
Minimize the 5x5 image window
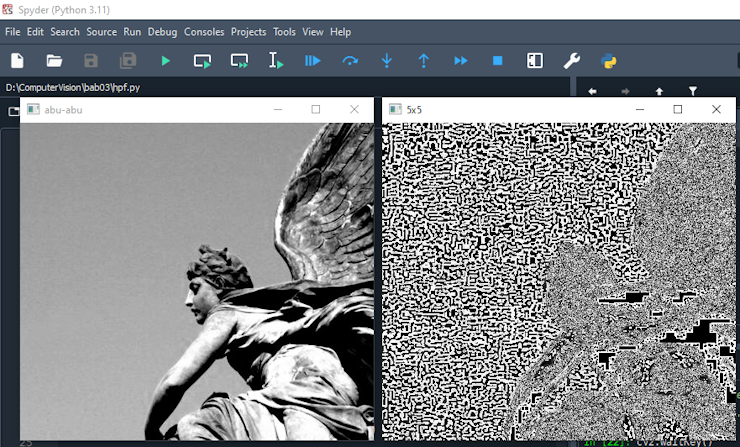(x=640, y=110)
